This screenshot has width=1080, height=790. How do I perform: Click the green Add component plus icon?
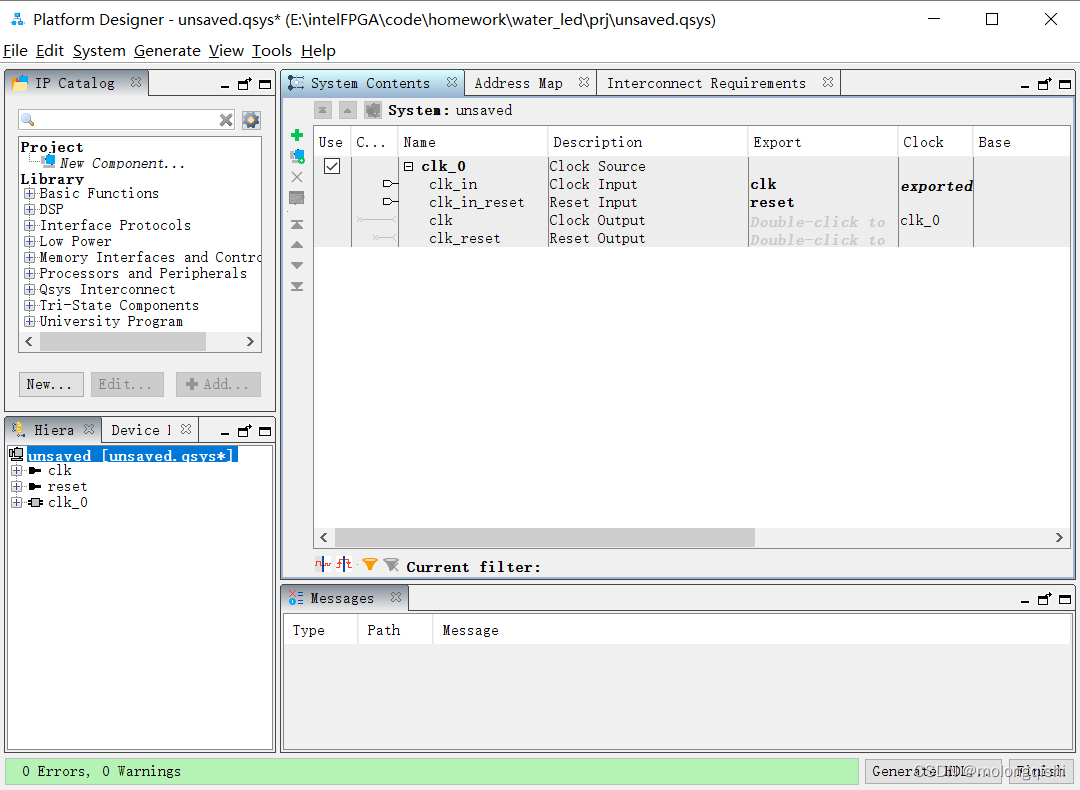pos(297,135)
